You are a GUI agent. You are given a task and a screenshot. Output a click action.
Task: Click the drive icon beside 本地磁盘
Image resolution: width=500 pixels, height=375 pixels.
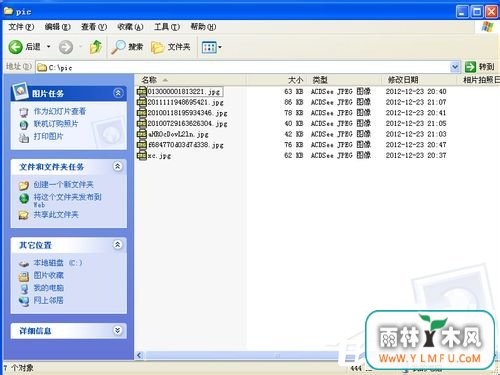24,264
